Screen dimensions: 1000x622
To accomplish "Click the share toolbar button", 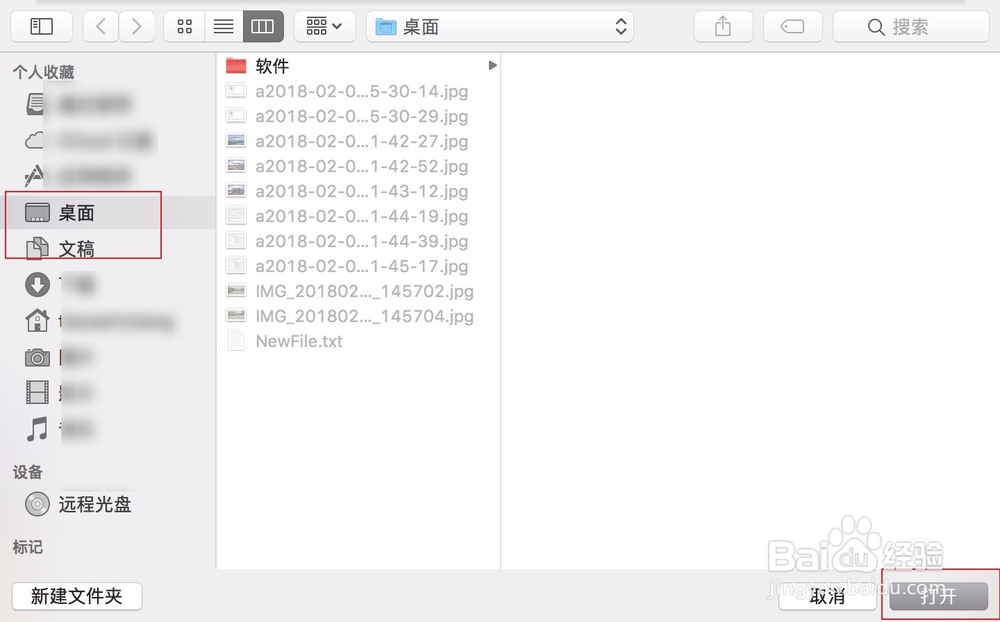I will coord(723,26).
